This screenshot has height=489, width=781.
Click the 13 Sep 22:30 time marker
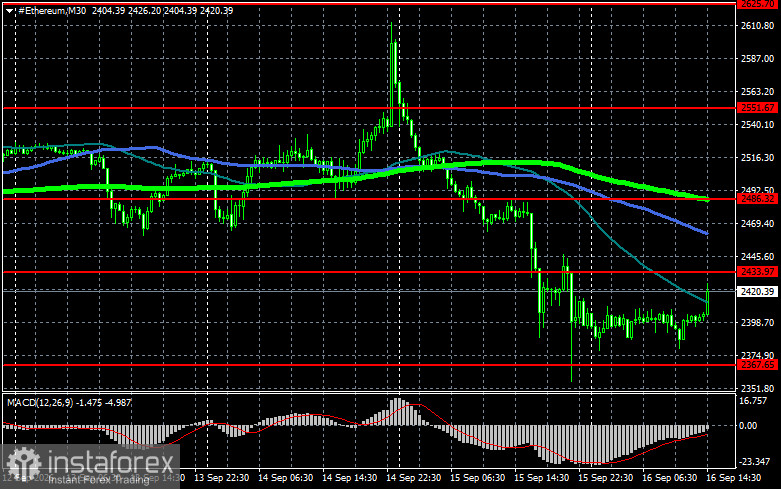point(222,478)
